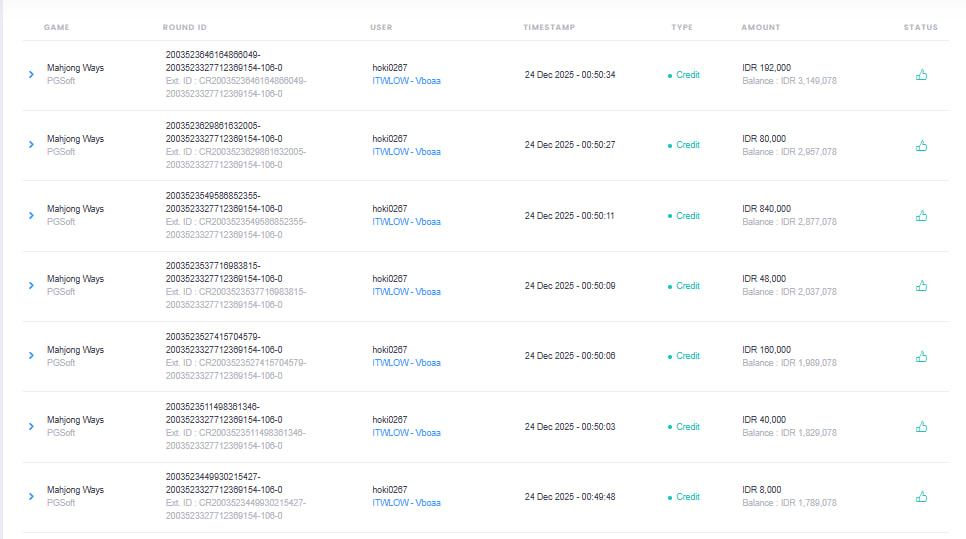Expand the 00:50:06 transaction row
The height and width of the screenshot is (539, 966).
[x=31, y=356]
